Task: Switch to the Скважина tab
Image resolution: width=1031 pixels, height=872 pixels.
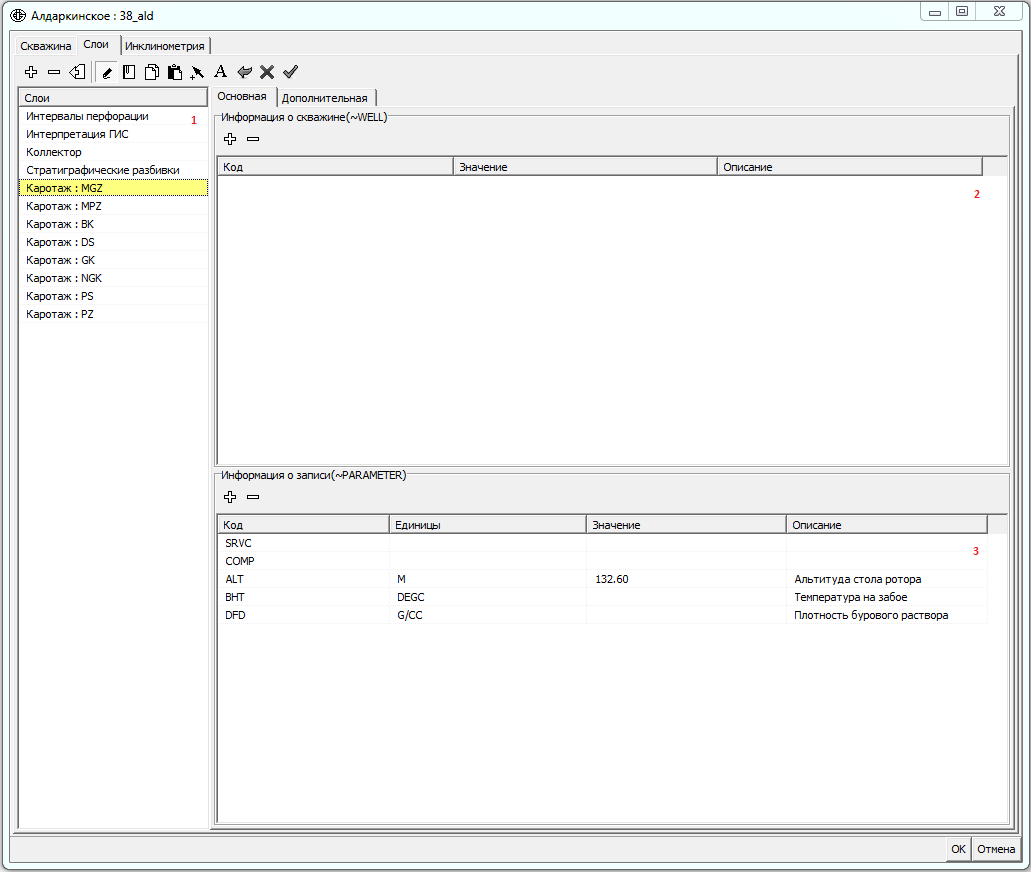Action: (x=45, y=46)
